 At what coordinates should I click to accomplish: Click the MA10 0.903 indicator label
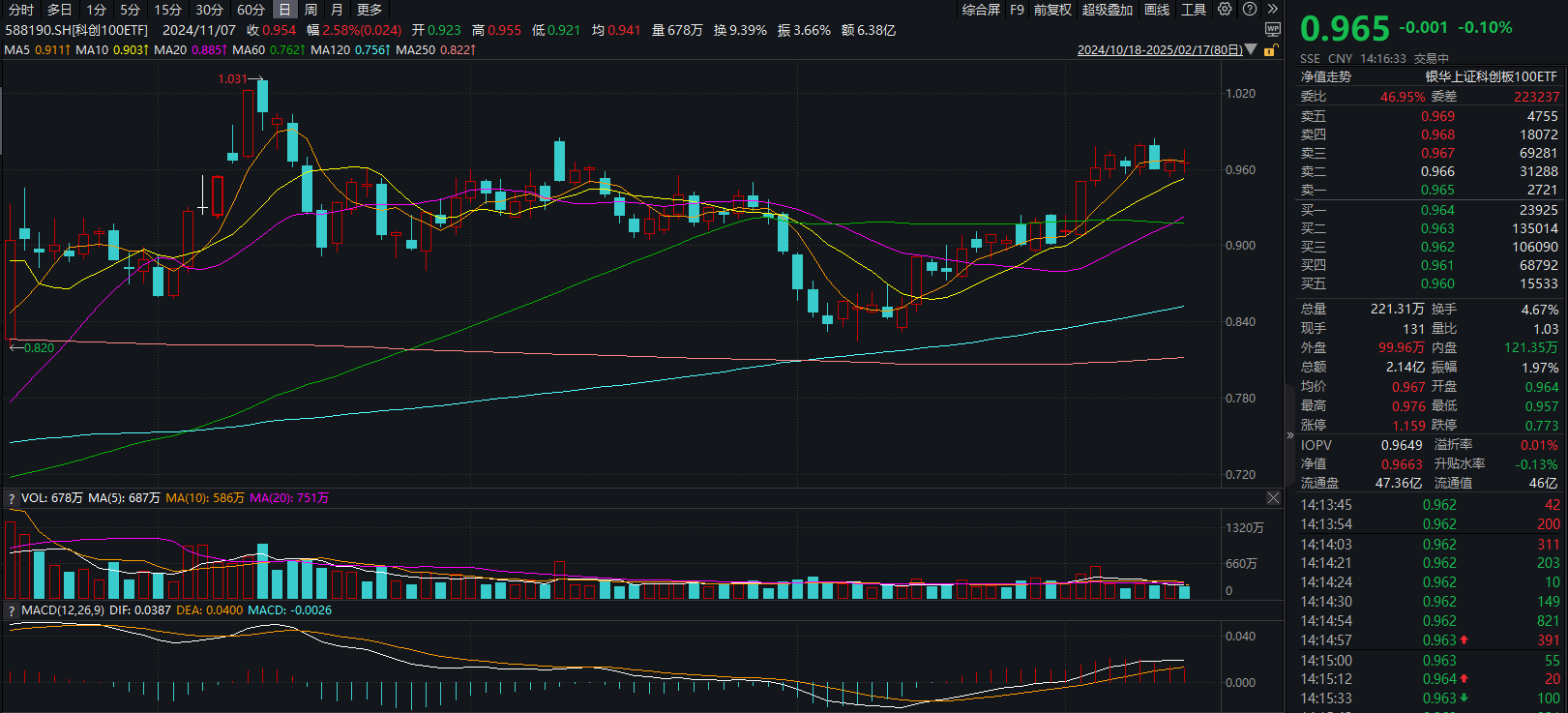112,49
